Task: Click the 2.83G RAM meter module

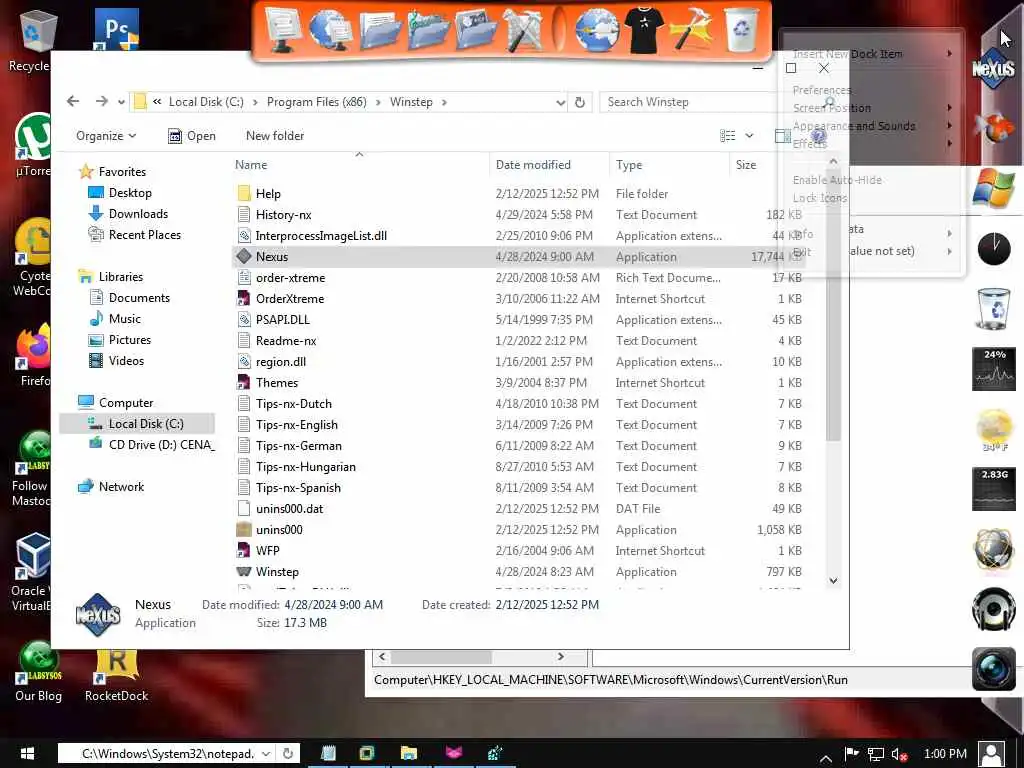Action: [993, 489]
